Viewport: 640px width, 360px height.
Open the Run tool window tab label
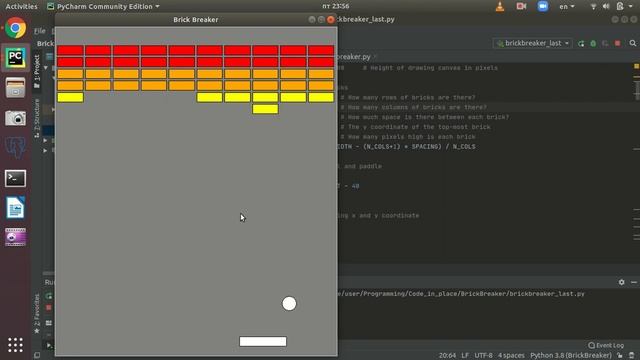pos(49,282)
